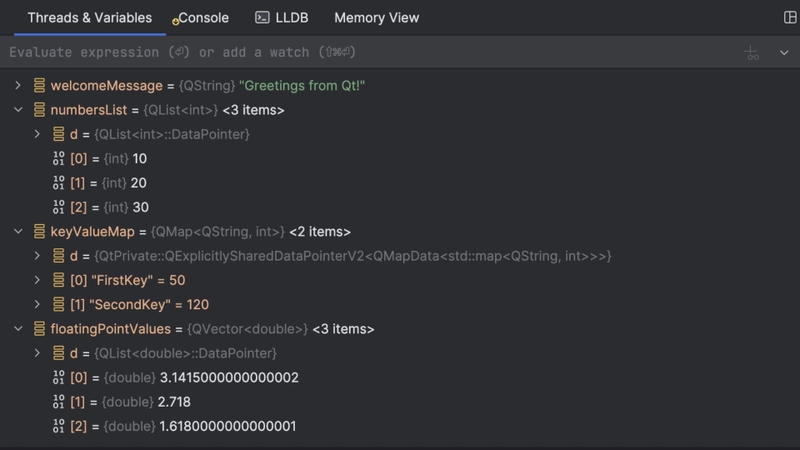Click the binary icon of int value 10

58,159
